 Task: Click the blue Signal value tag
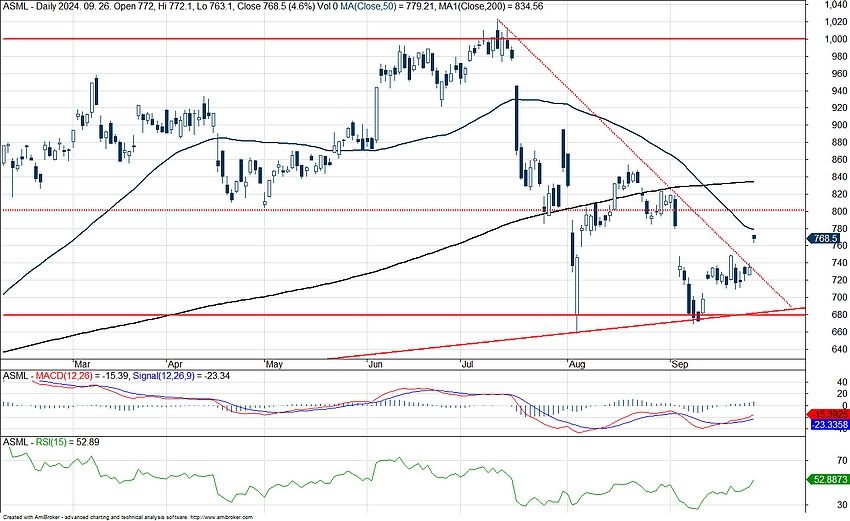(828, 424)
